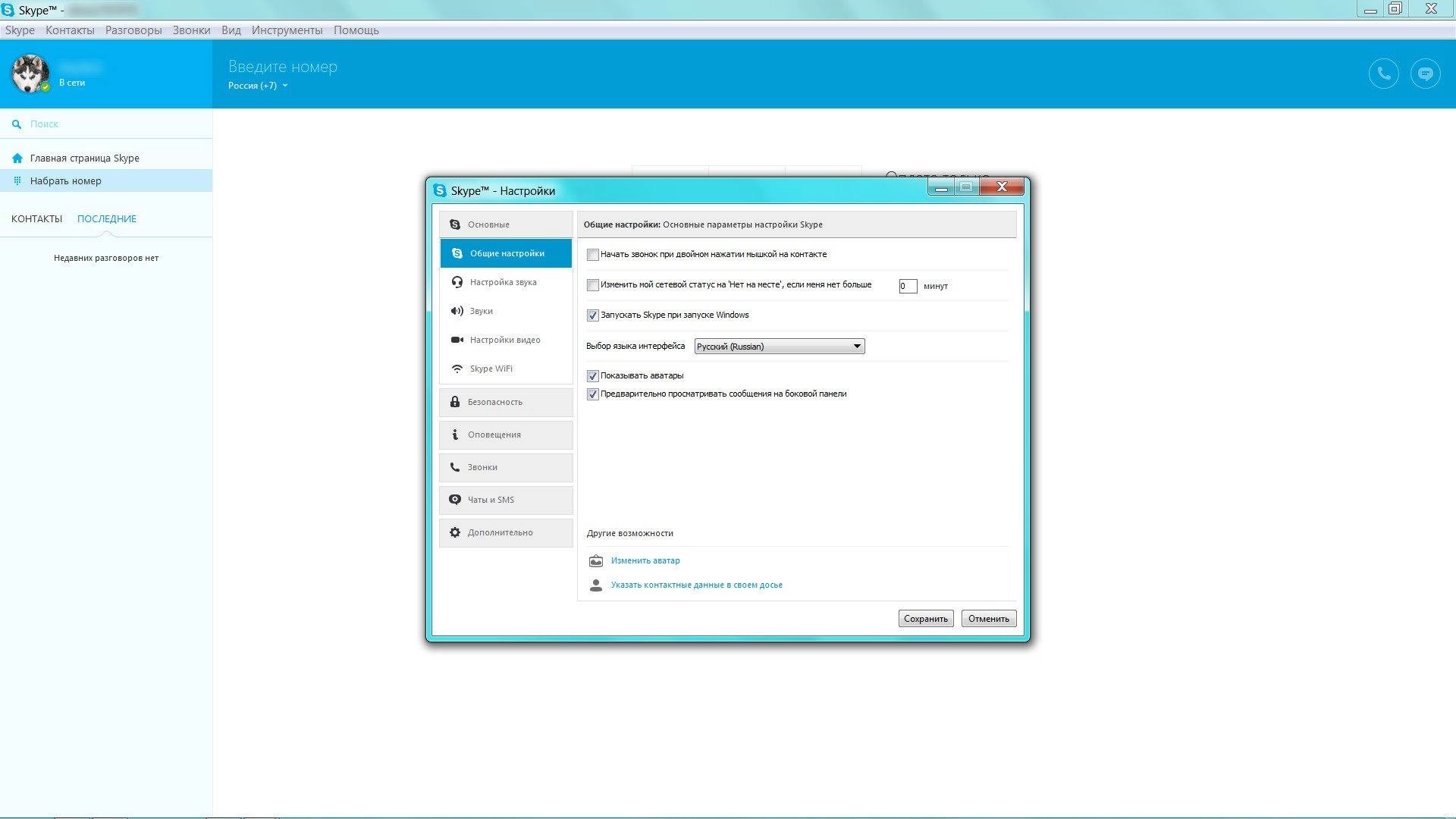Open Skype WiFi settings page
The height and width of the screenshot is (819, 1456).
(x=506, y=369)
